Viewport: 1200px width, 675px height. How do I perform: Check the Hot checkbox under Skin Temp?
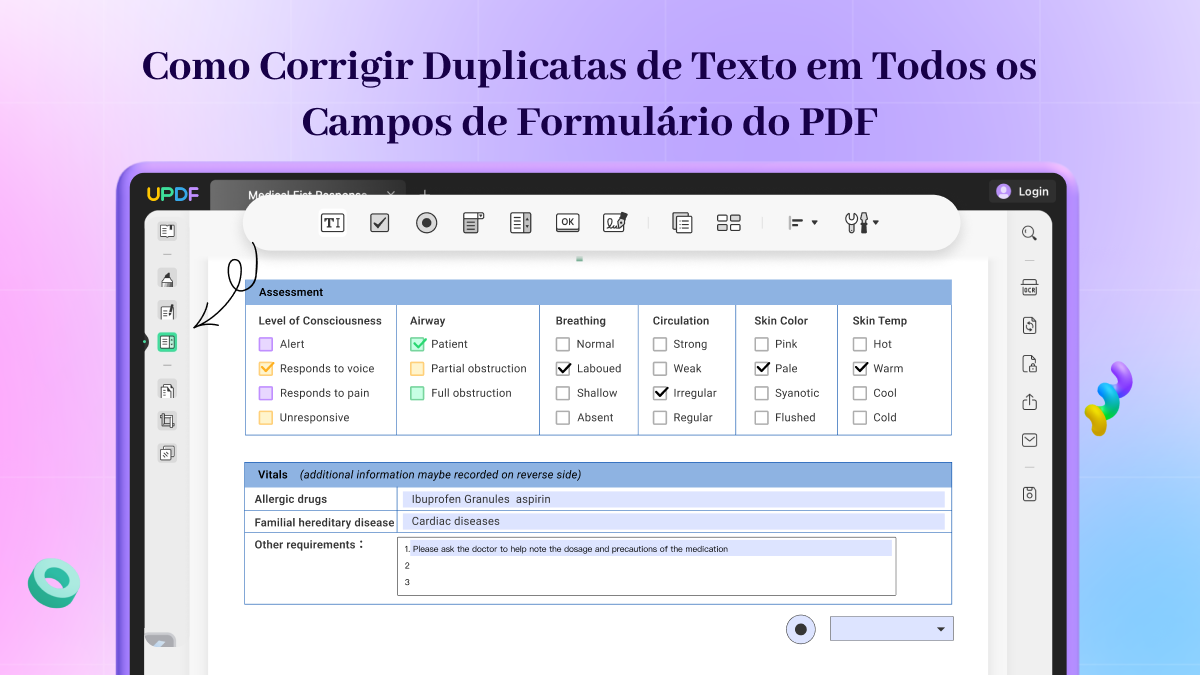858,343
